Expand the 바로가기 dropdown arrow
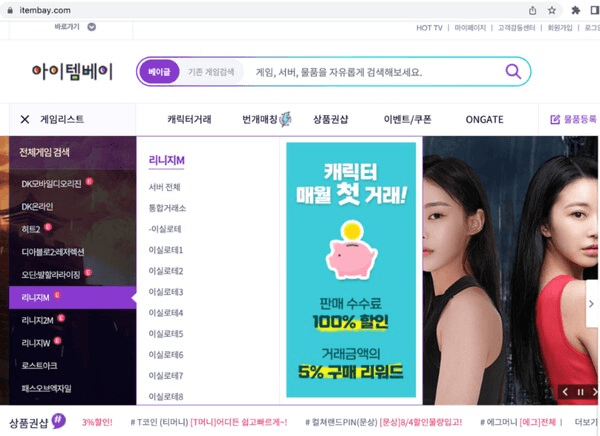This screenshot has width=600, height=436. tap(91, 27)
